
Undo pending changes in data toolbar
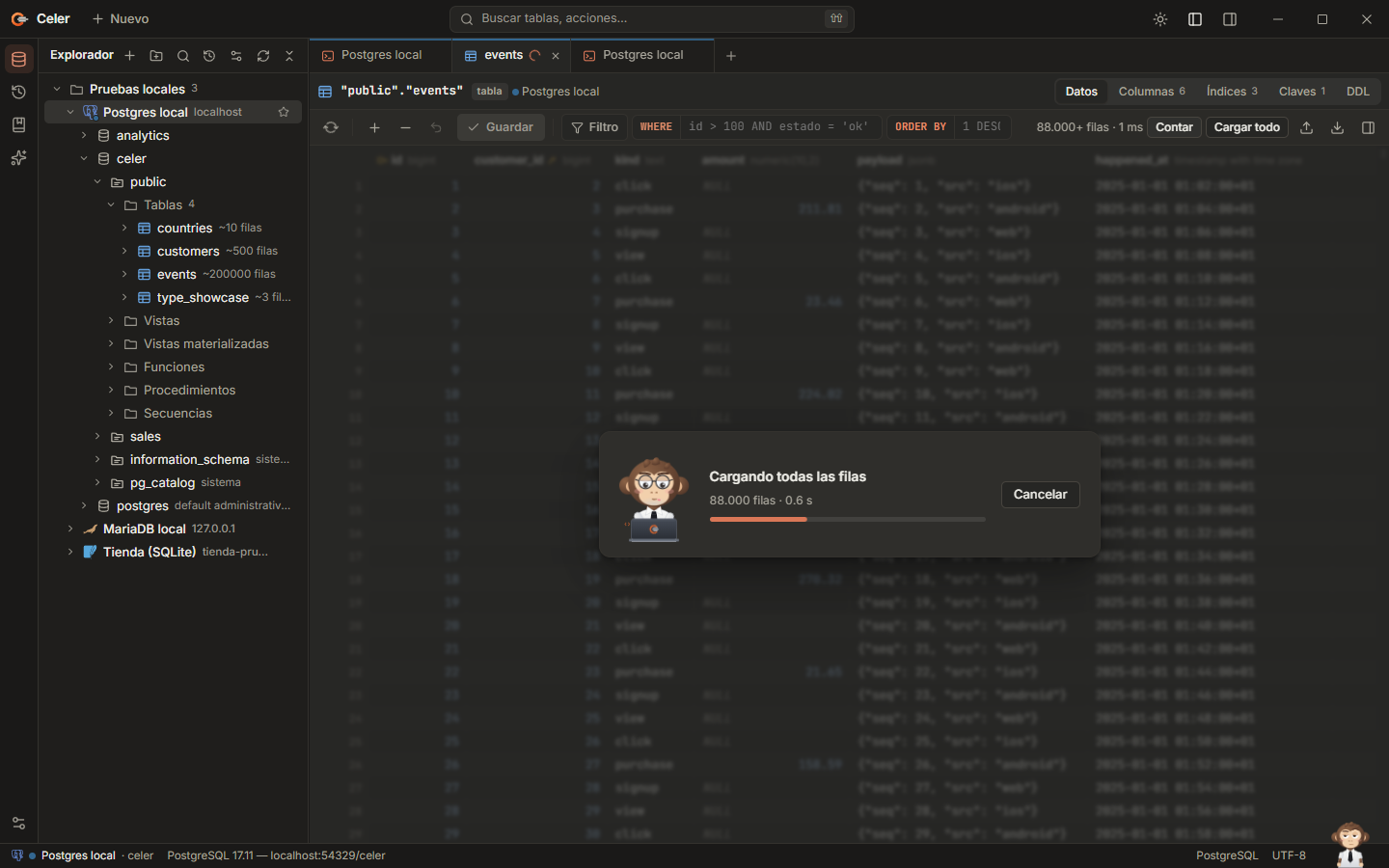[436, 127]
